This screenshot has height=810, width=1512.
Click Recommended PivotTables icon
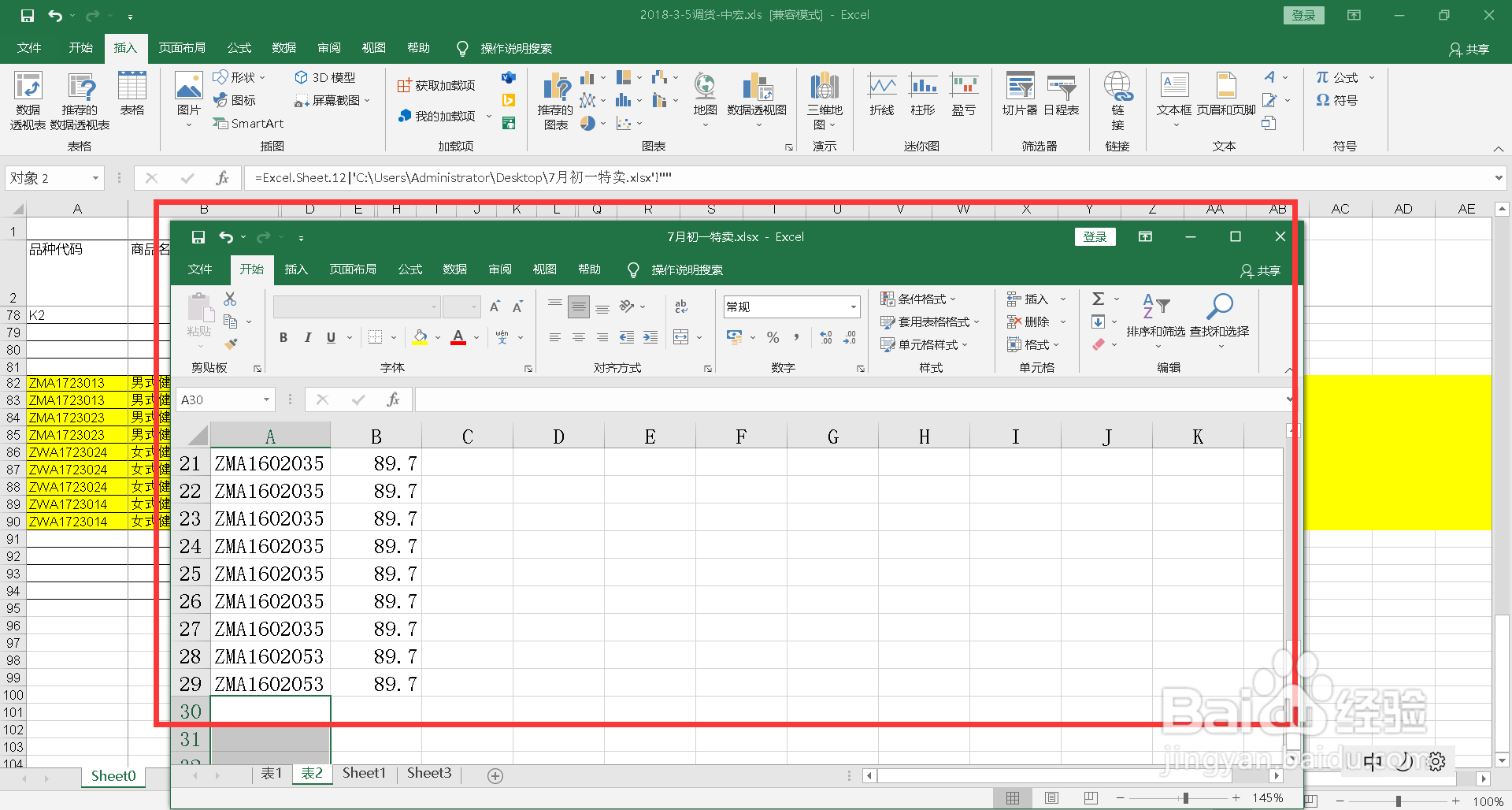click(80, 101)
